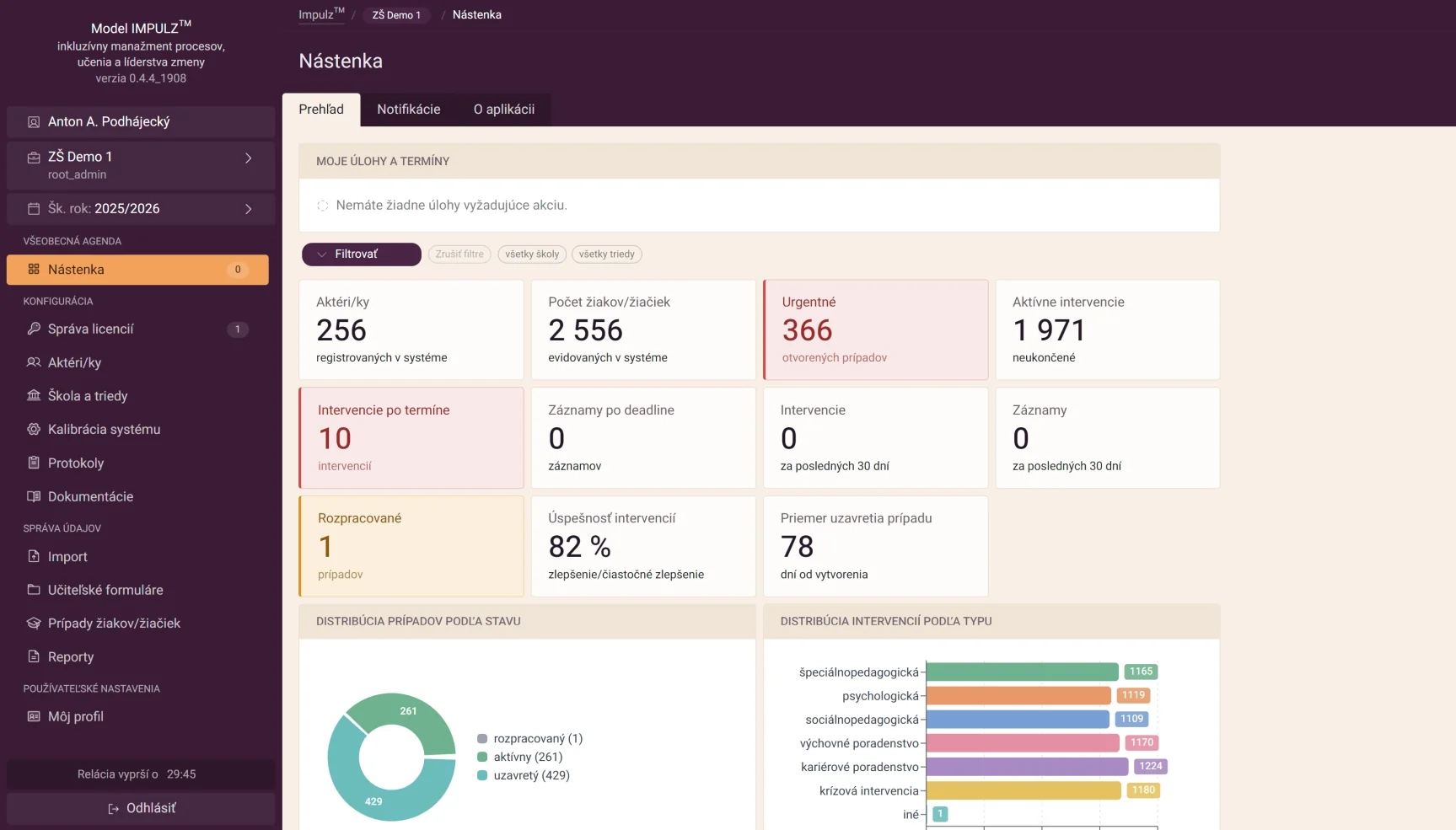Screen dimensions: 1456x830
Task: Click the ZŠ Demo 1 breadcrumb chip
Action: point(396,15)
